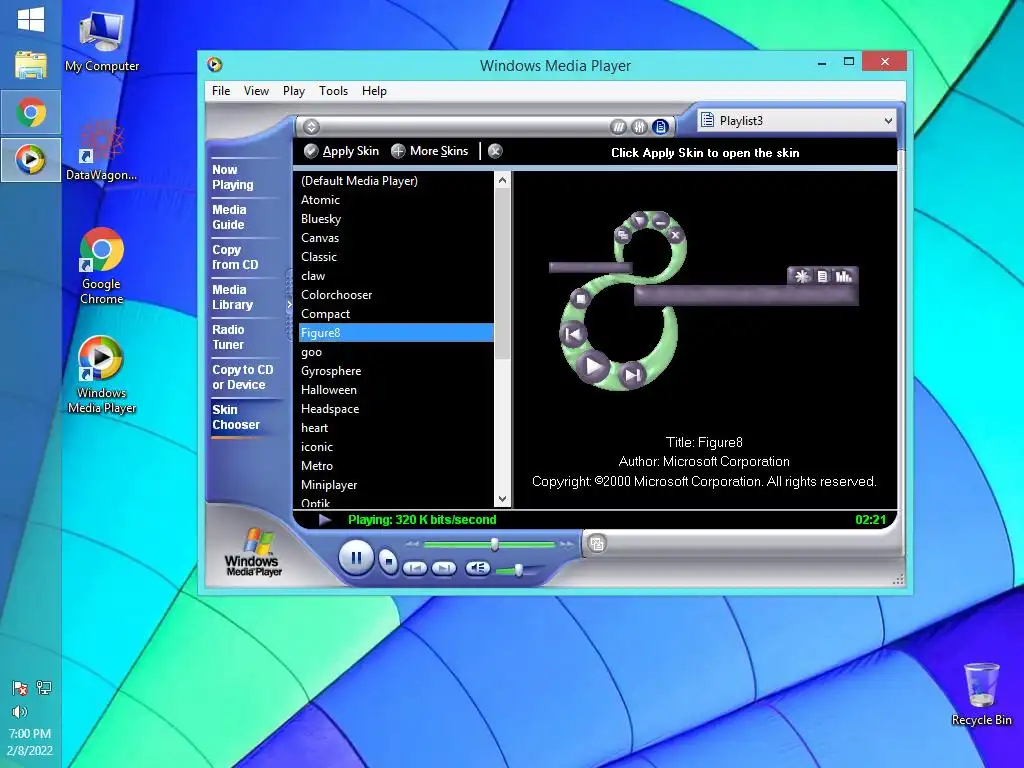
Task: Select the Miniplayer skin
Action: pos(396,484)
